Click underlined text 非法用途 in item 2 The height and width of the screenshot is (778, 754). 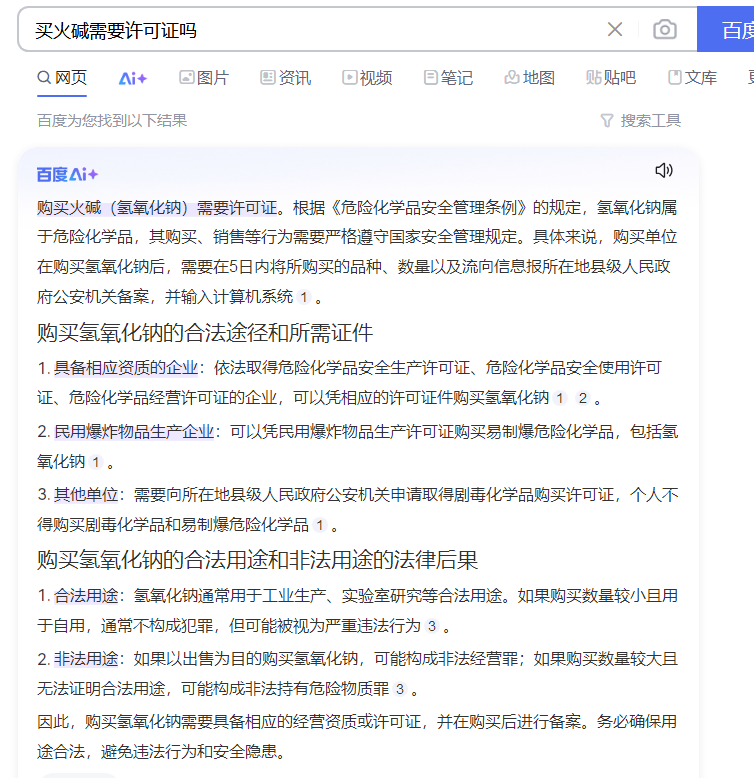[x=86, y=658]
